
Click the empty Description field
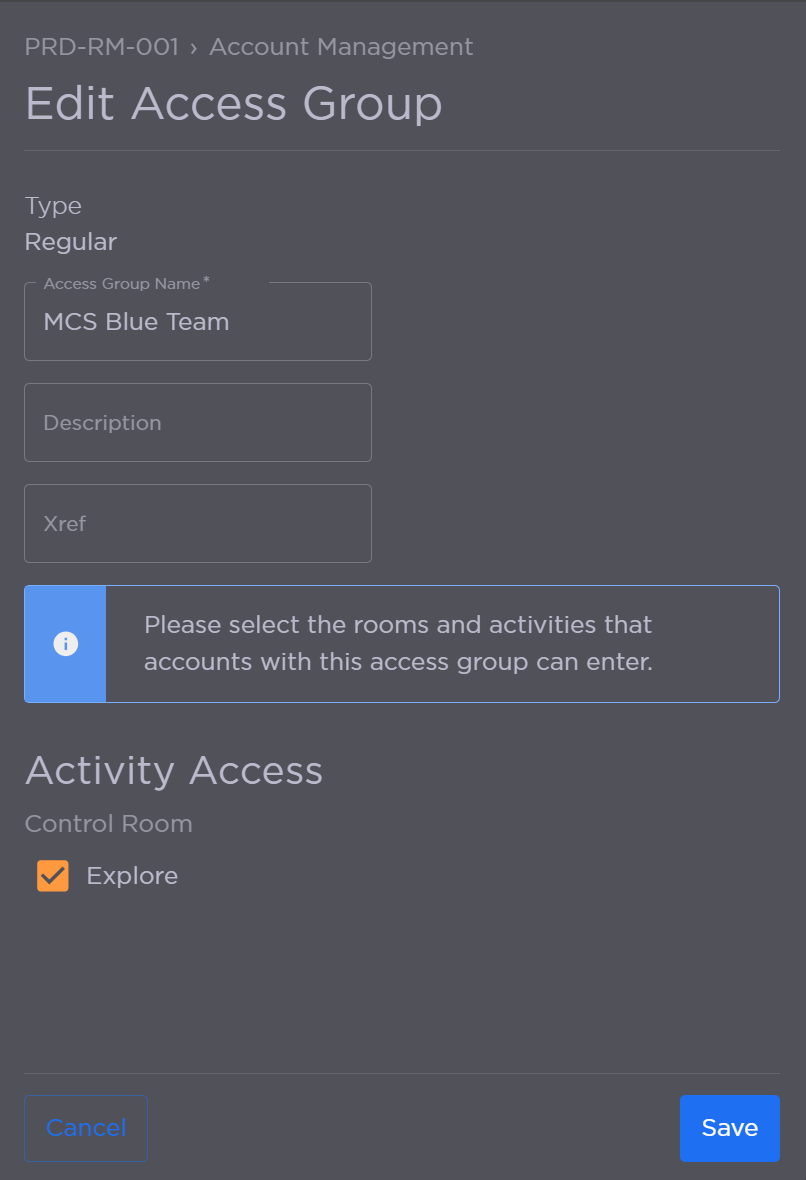197,422
